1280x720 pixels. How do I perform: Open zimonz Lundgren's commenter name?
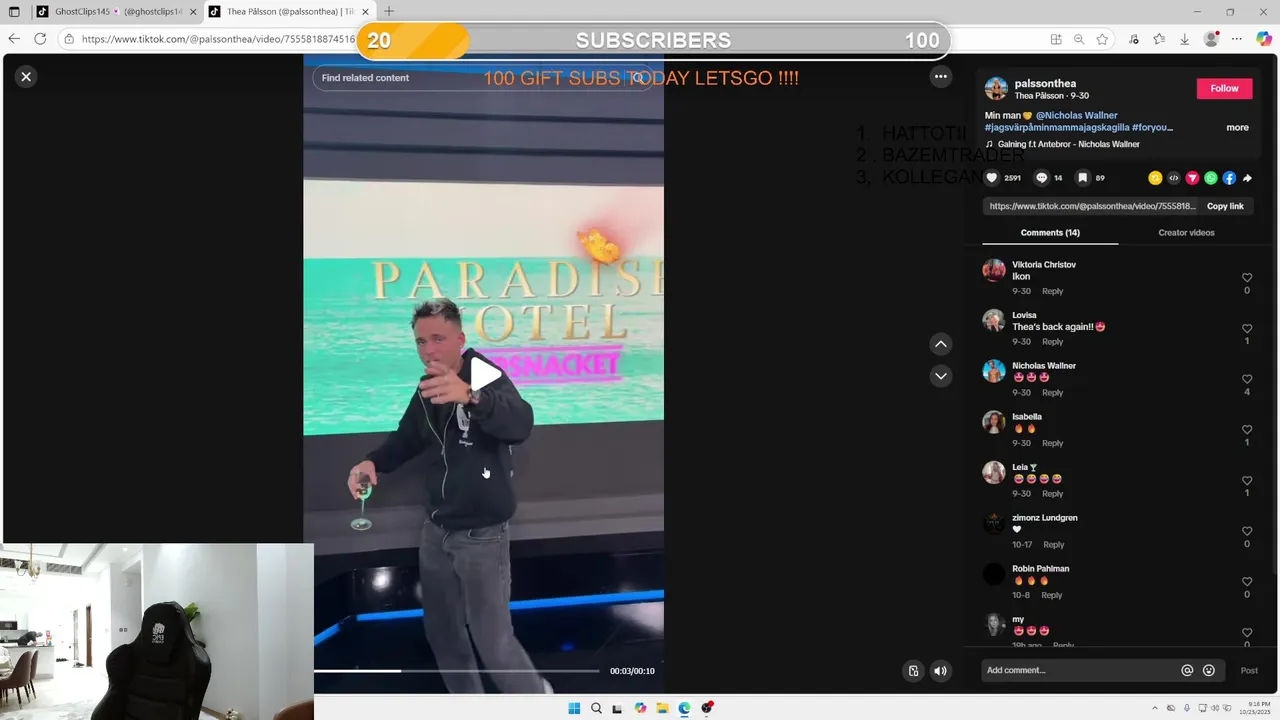click(1044, 518)
